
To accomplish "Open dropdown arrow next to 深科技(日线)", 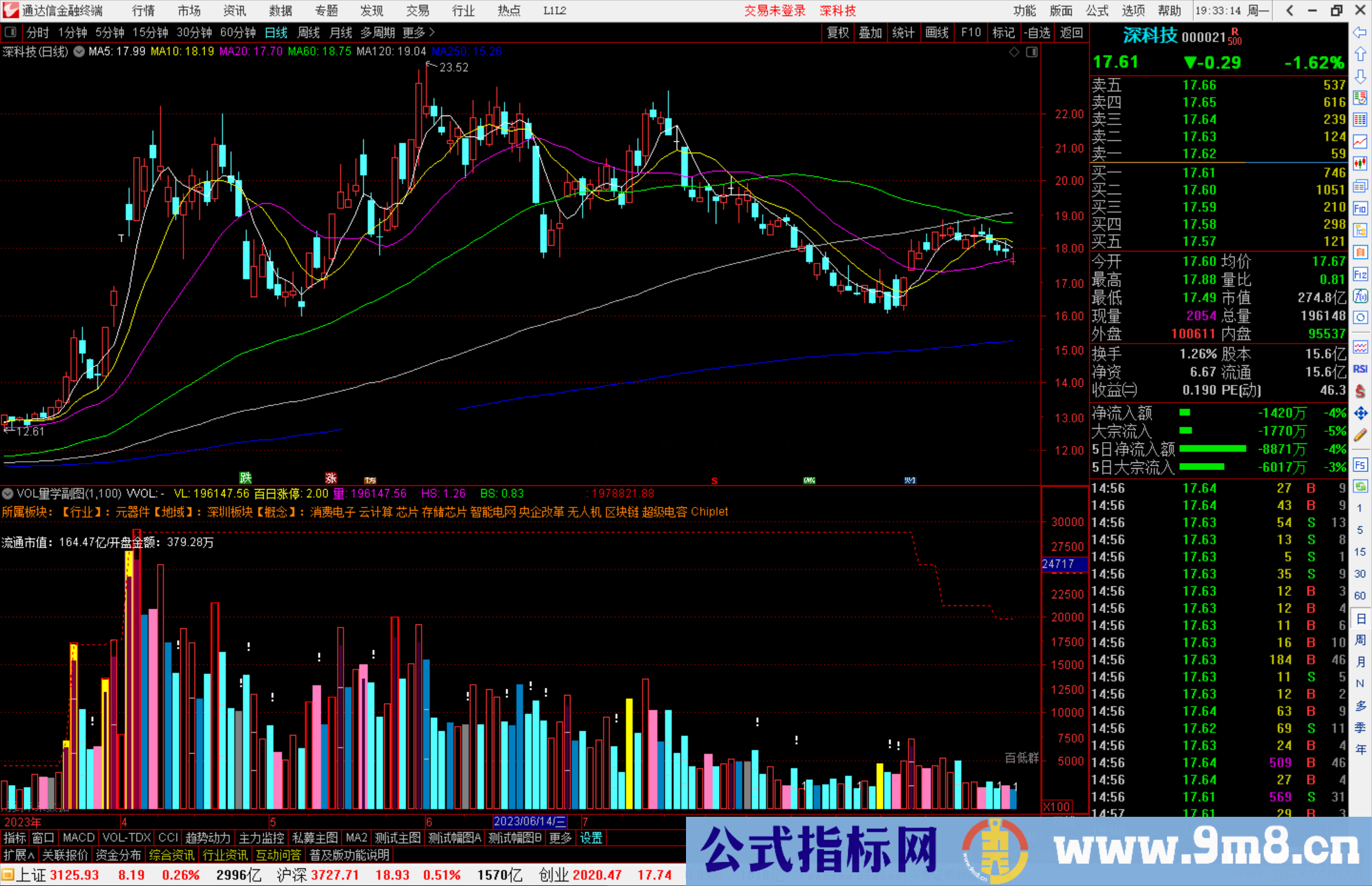I will (79, 52).
